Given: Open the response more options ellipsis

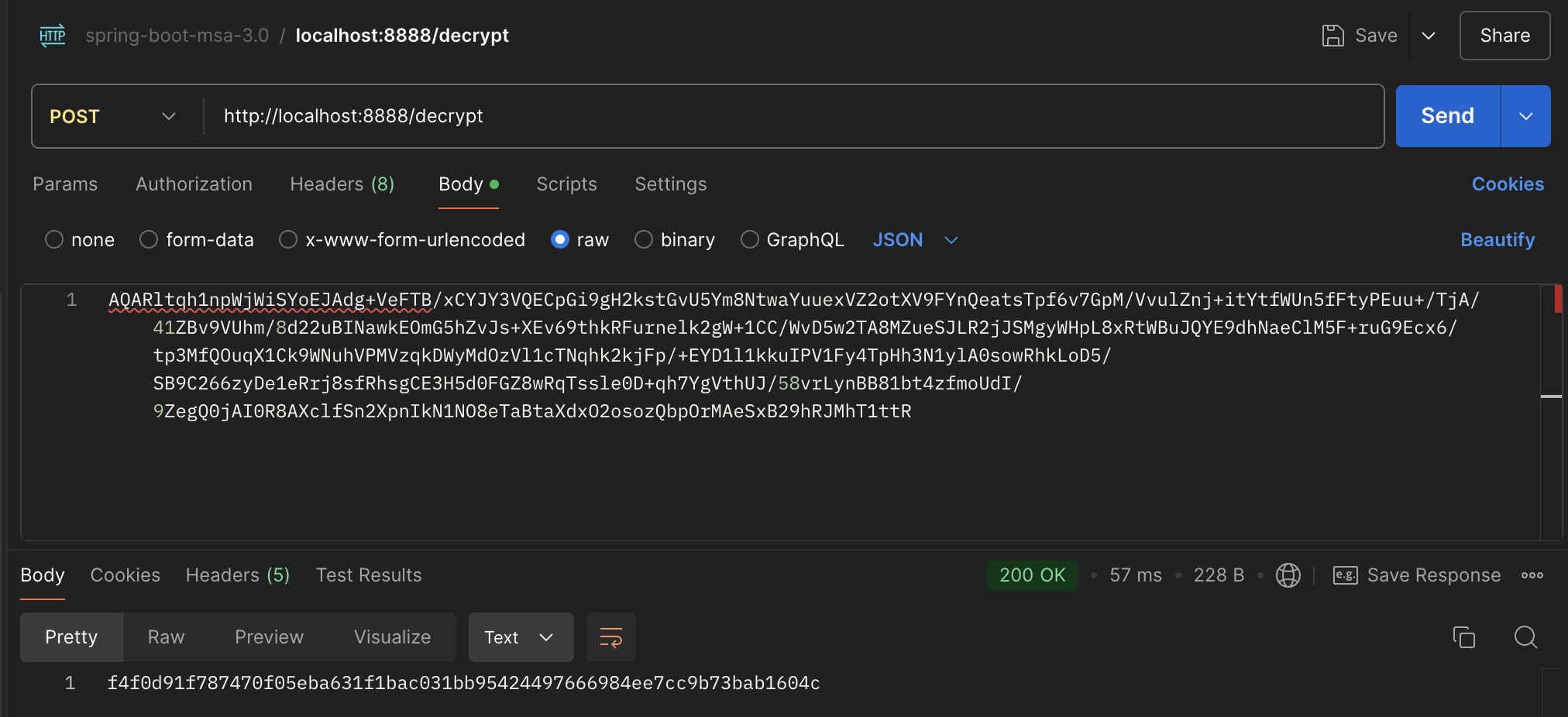Looking at the screenshot, I should point(1532,575).
